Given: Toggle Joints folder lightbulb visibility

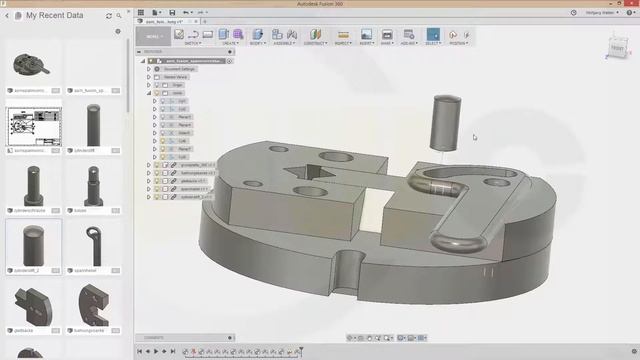Looking at the screenshot, I should [157, 93].
